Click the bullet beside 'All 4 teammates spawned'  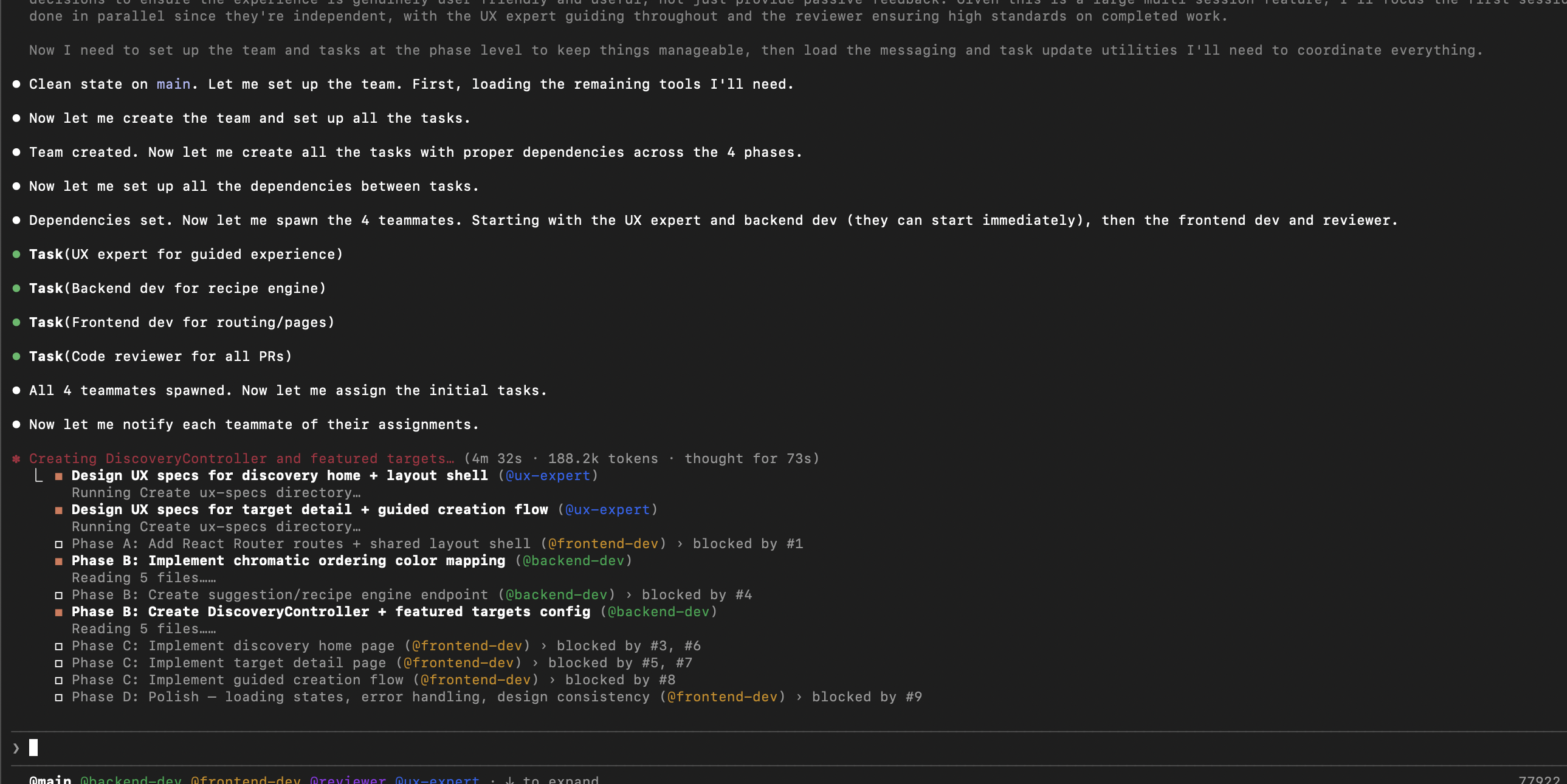pyautogui.click(x=16, y=390)
